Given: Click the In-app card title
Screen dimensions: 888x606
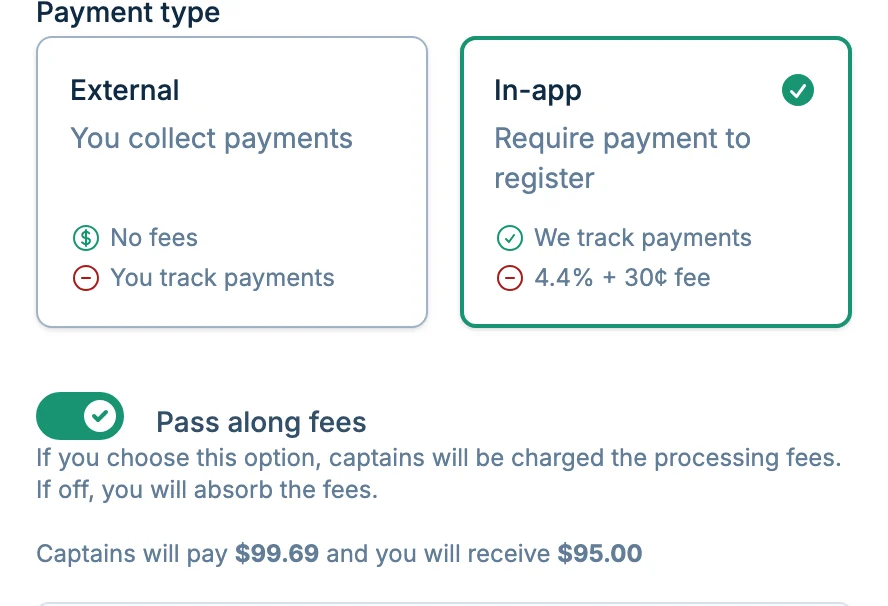Looking at the screenshot, I should point(537,90).
